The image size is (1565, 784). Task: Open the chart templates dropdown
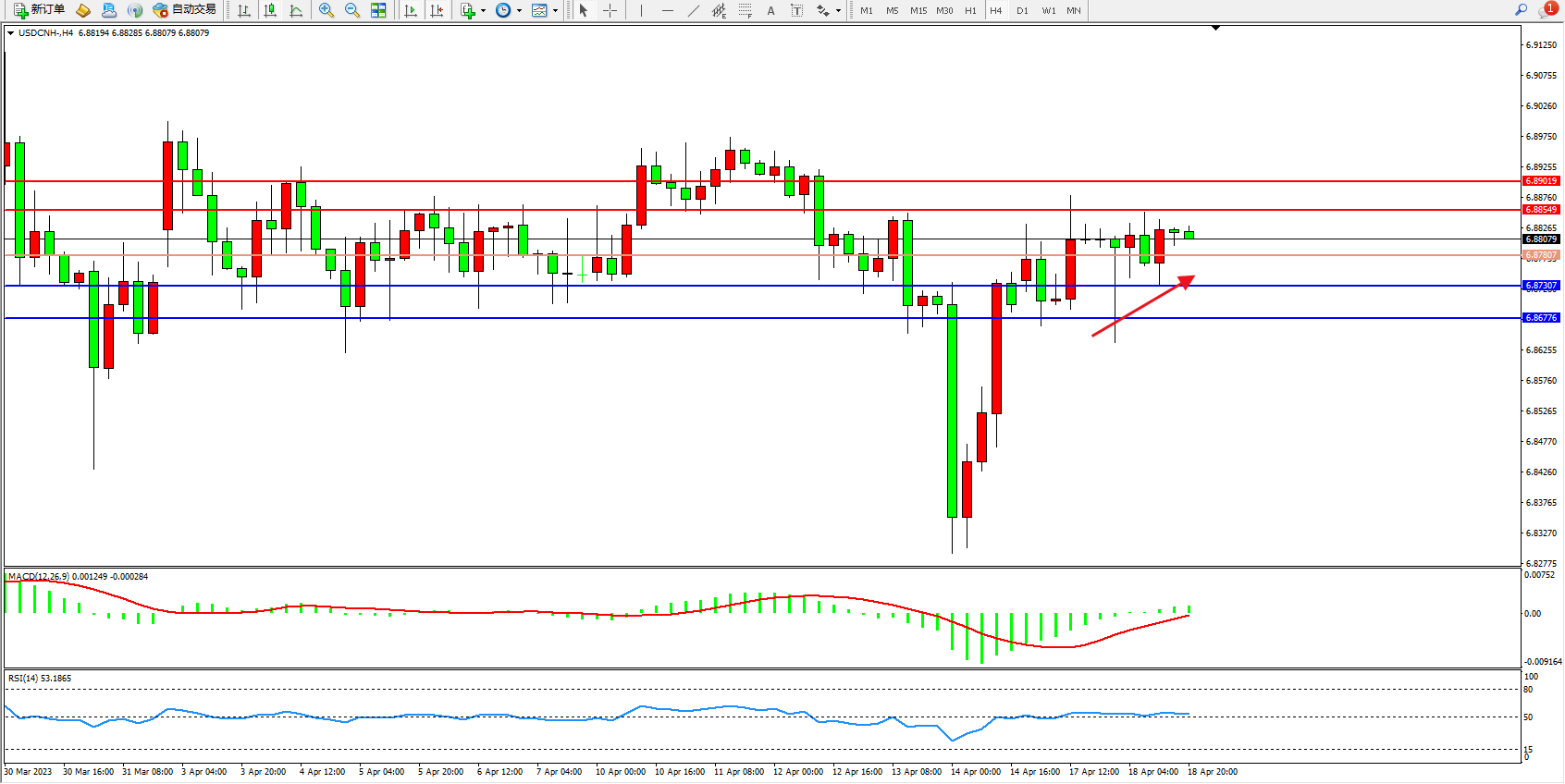pos(555,11)
